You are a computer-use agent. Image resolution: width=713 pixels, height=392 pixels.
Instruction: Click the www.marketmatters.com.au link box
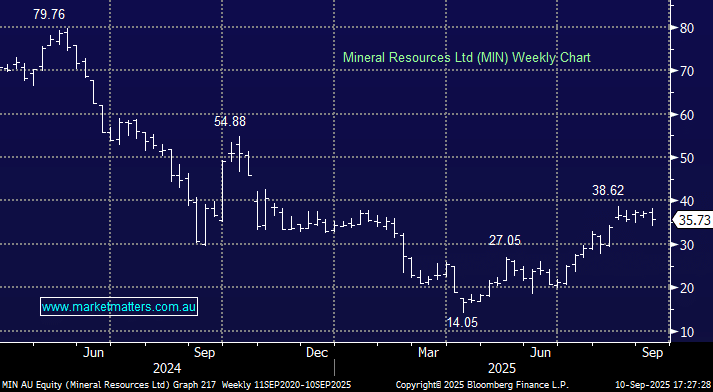click(x=119, y=307)
